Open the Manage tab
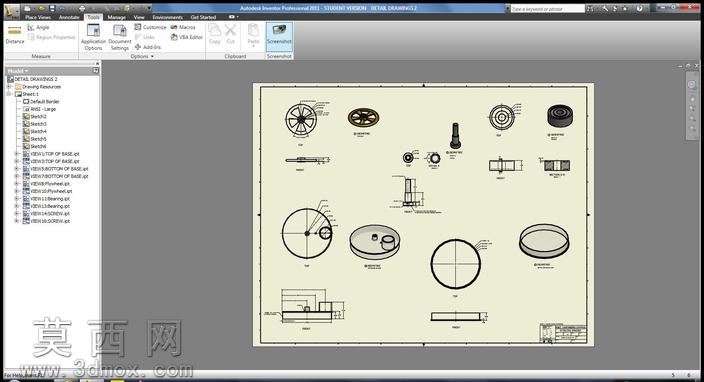The height and width of the screenshot is (382, 704). click(116, 17)
